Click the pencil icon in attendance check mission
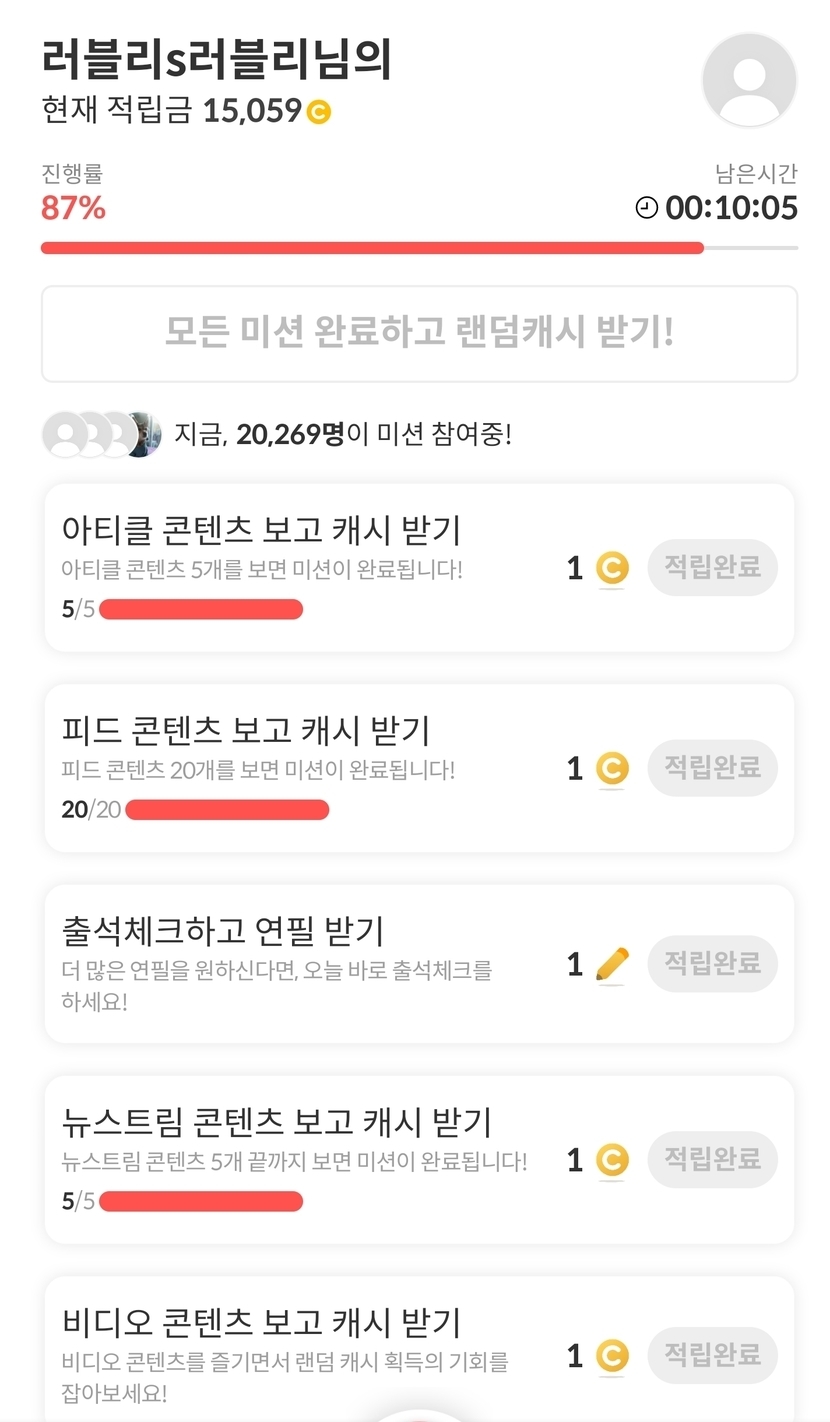The height and width of the screenshot is (1422, 830). pyautogui.click(x=612, y=965)
